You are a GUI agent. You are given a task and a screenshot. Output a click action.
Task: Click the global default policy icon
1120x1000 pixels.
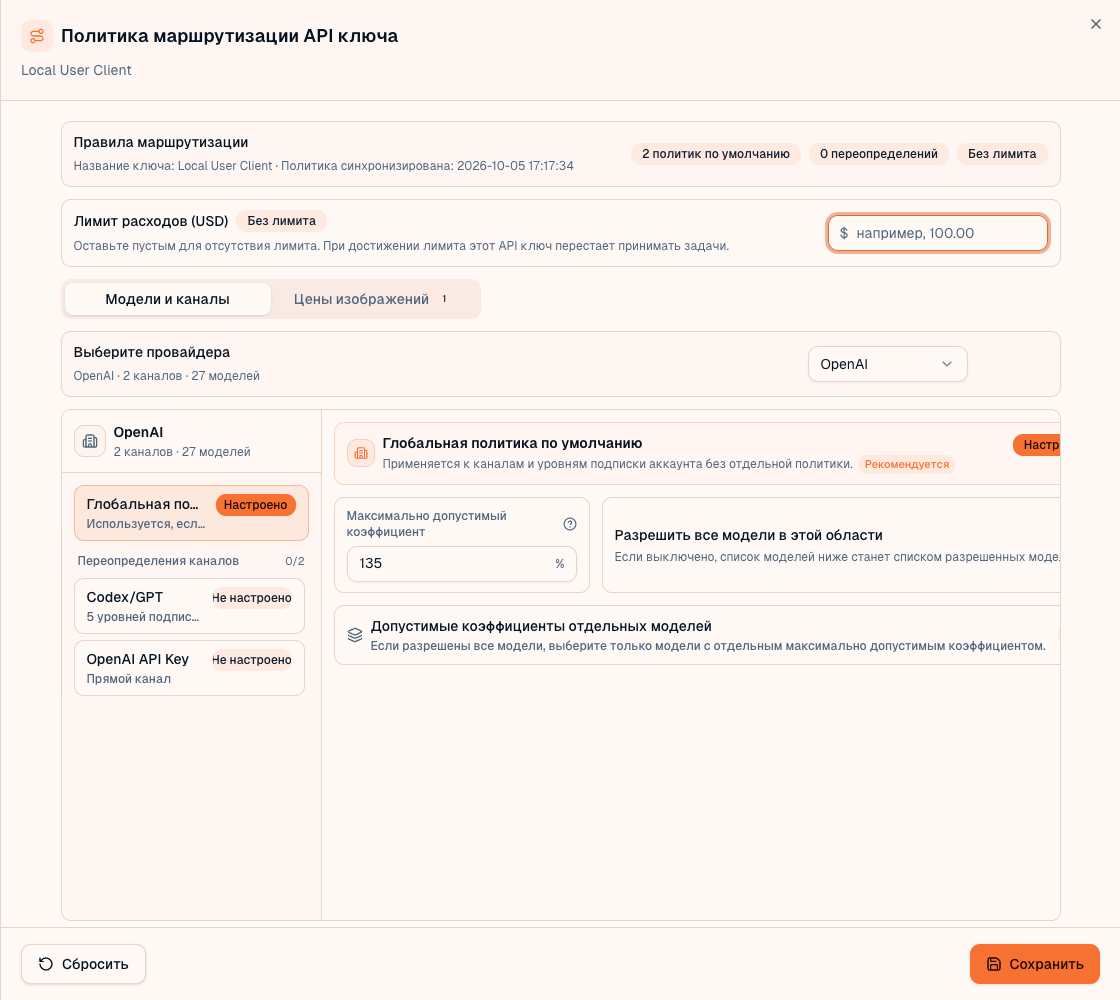pyautogui.click(x=361, y=453)
